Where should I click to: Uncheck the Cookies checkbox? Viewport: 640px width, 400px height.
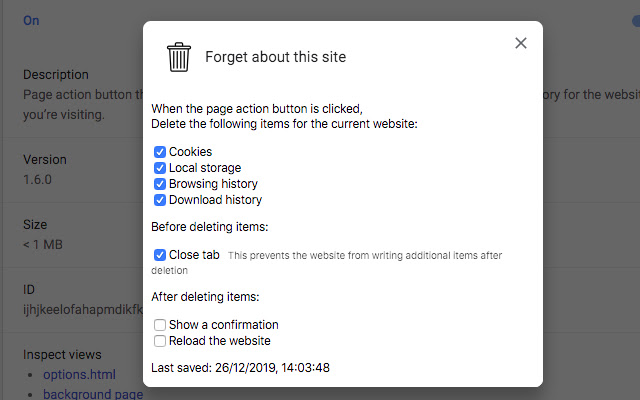(160, 152)
